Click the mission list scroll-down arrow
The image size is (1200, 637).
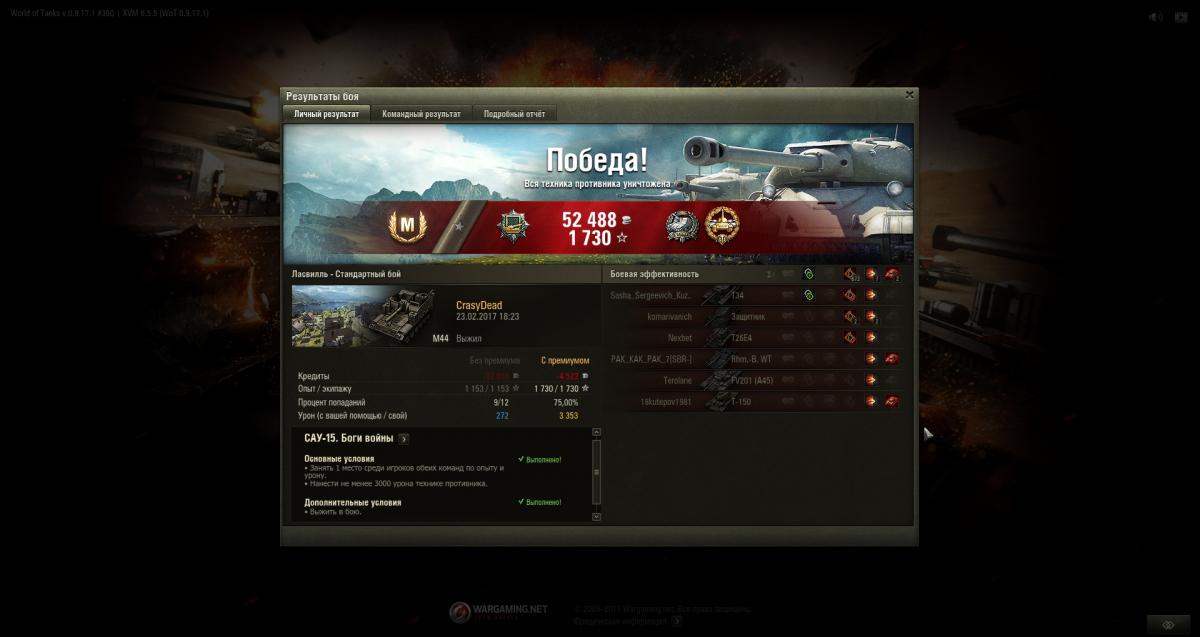597,517
